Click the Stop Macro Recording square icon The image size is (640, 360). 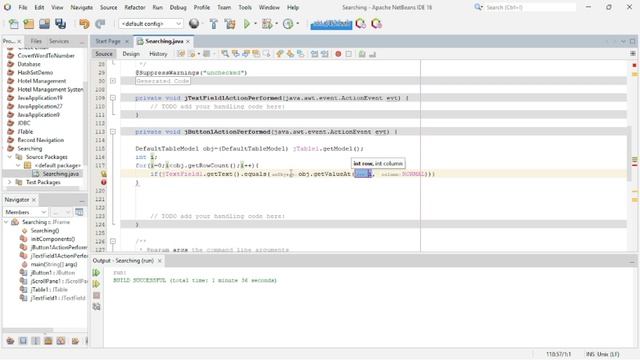[x=349, y=54]
